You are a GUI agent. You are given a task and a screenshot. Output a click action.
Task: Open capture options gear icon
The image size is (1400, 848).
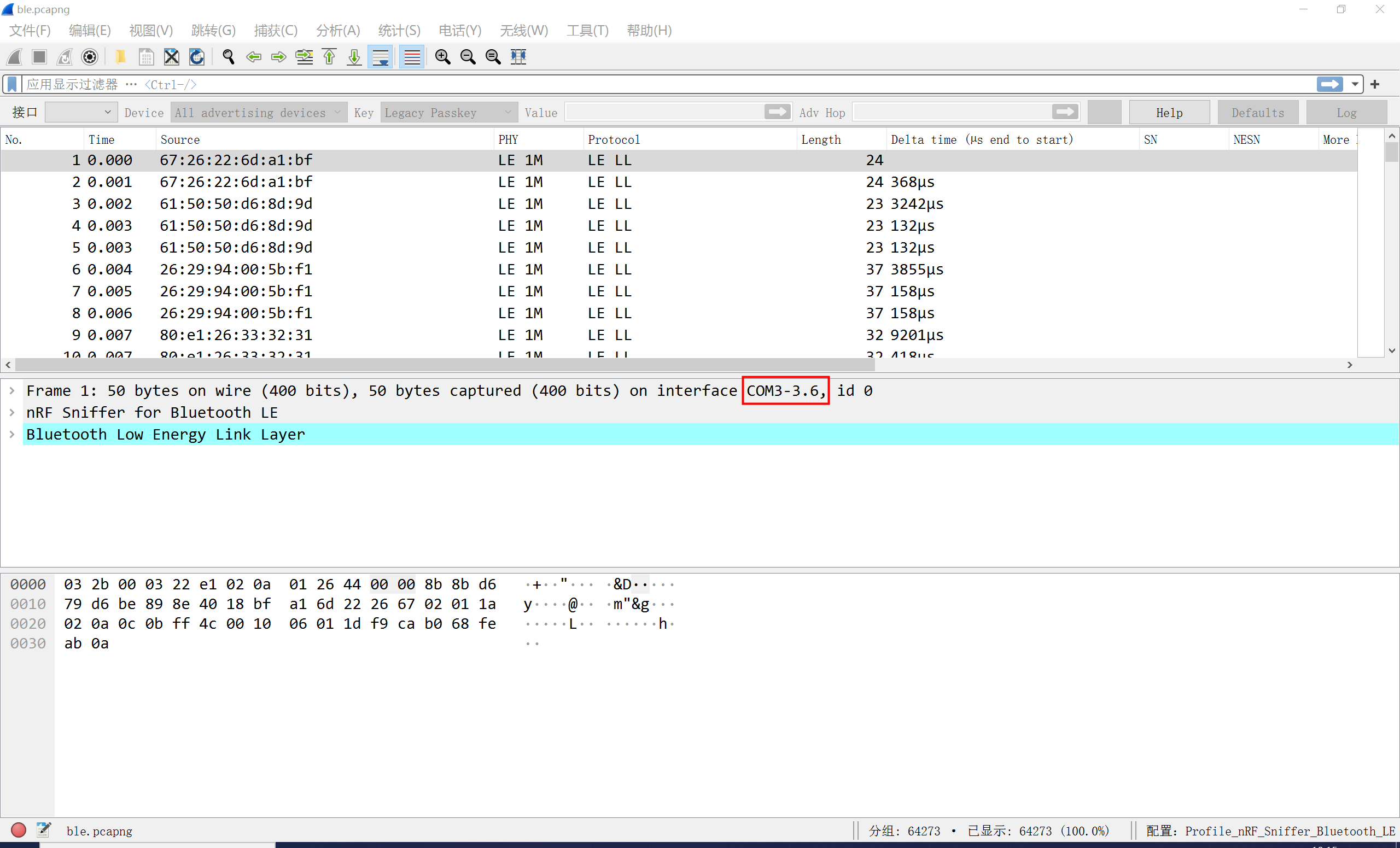pyautogui.click(x=90, y=57)
